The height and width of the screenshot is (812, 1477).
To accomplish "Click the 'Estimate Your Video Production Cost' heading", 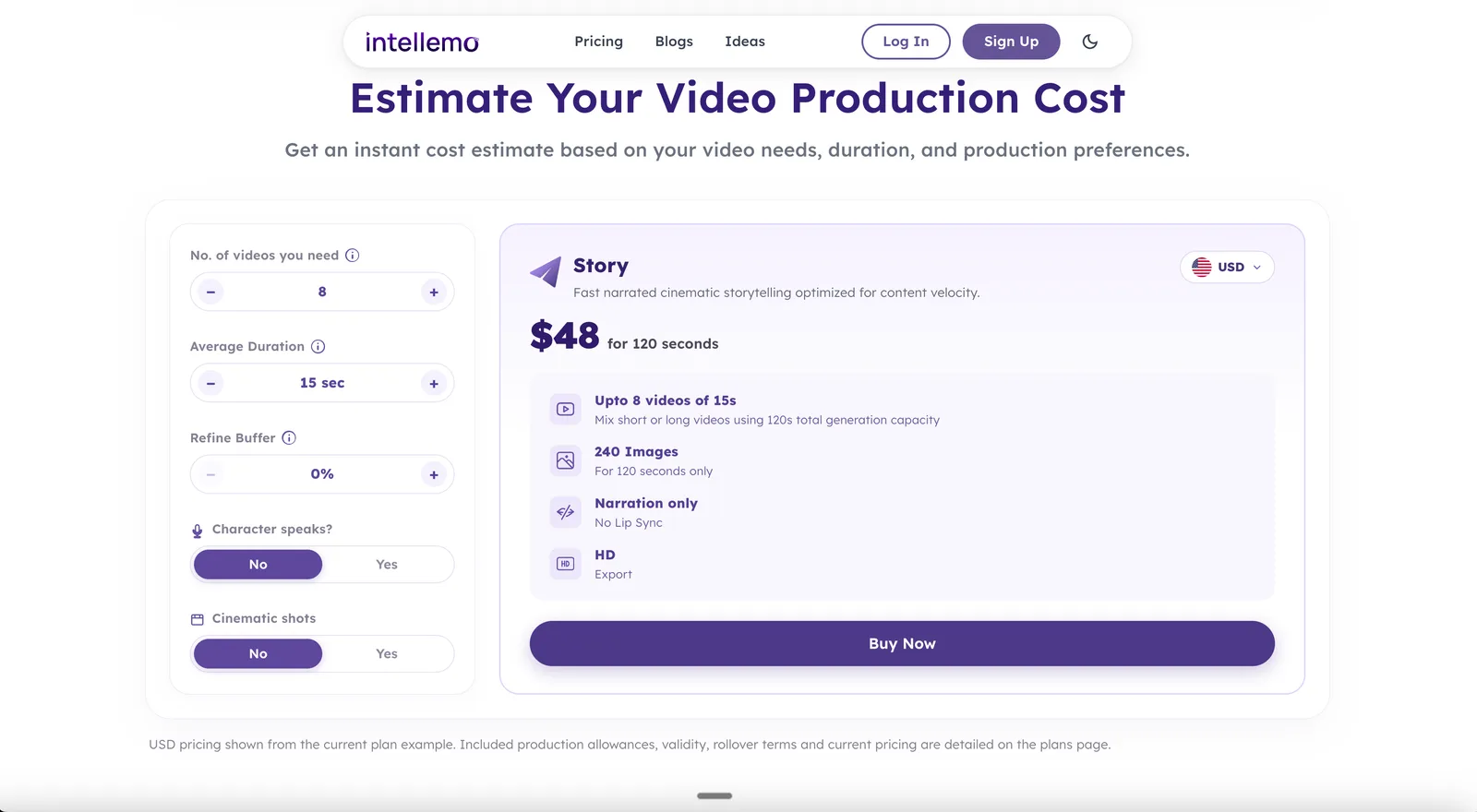I will 738,99.
